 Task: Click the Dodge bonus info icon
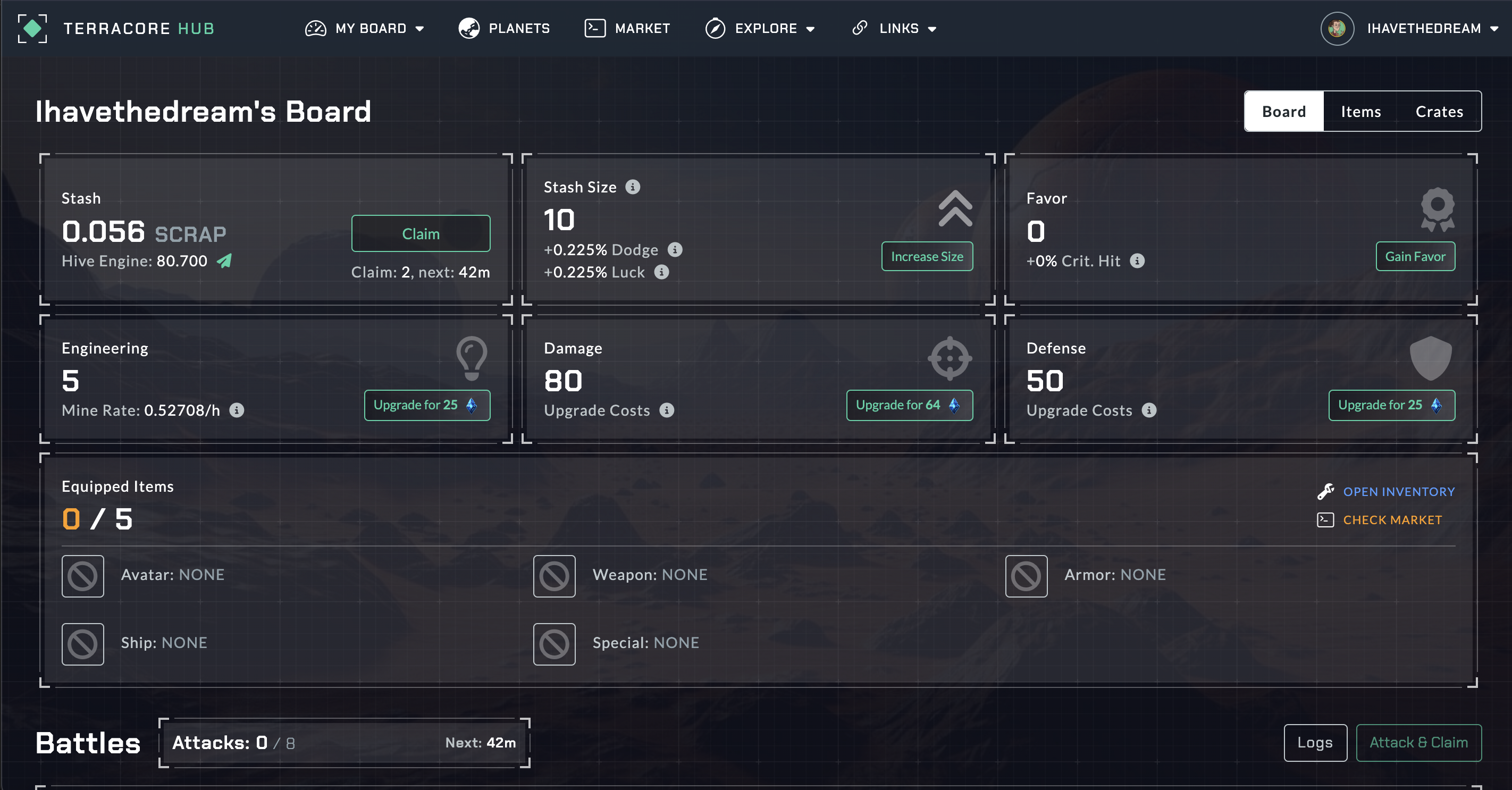(x=675, y=249)
